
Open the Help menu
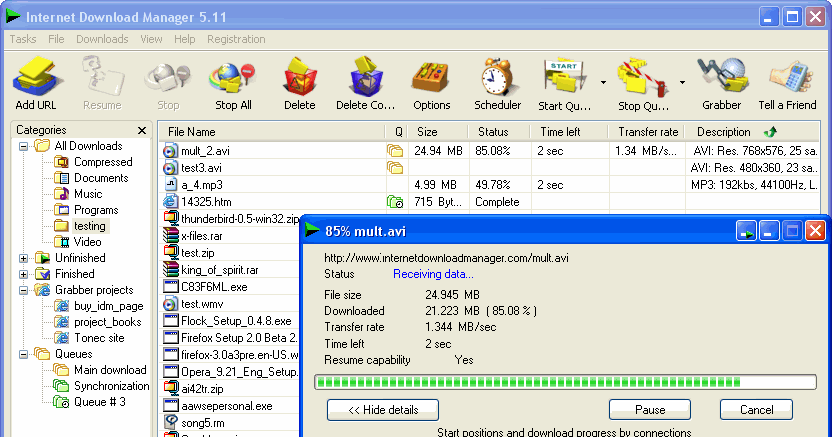point(185,39)
